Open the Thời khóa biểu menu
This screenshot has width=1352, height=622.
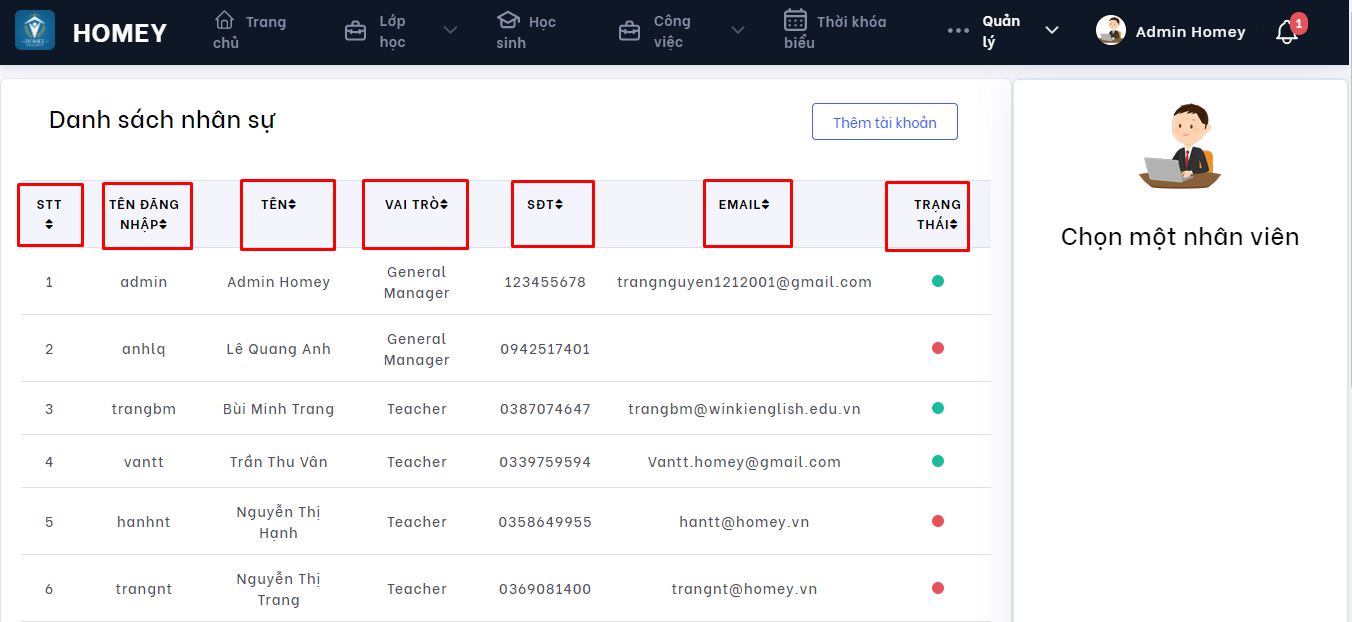[x=835, y=31]
